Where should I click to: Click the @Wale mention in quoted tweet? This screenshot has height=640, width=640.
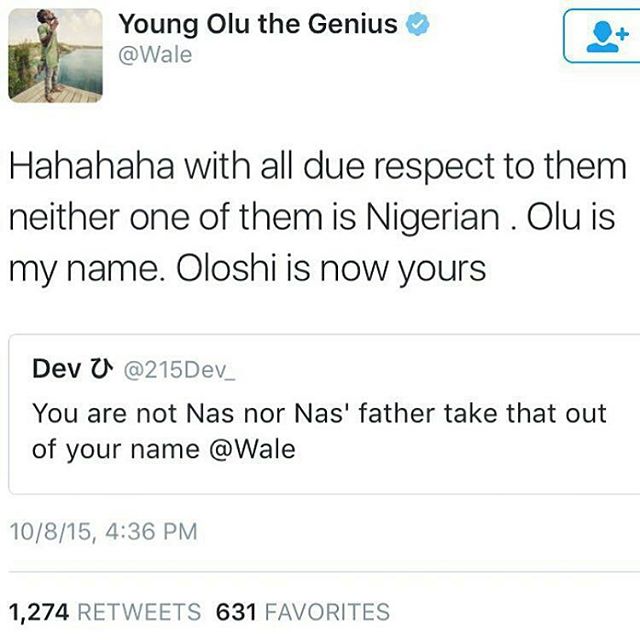(252, 449)
